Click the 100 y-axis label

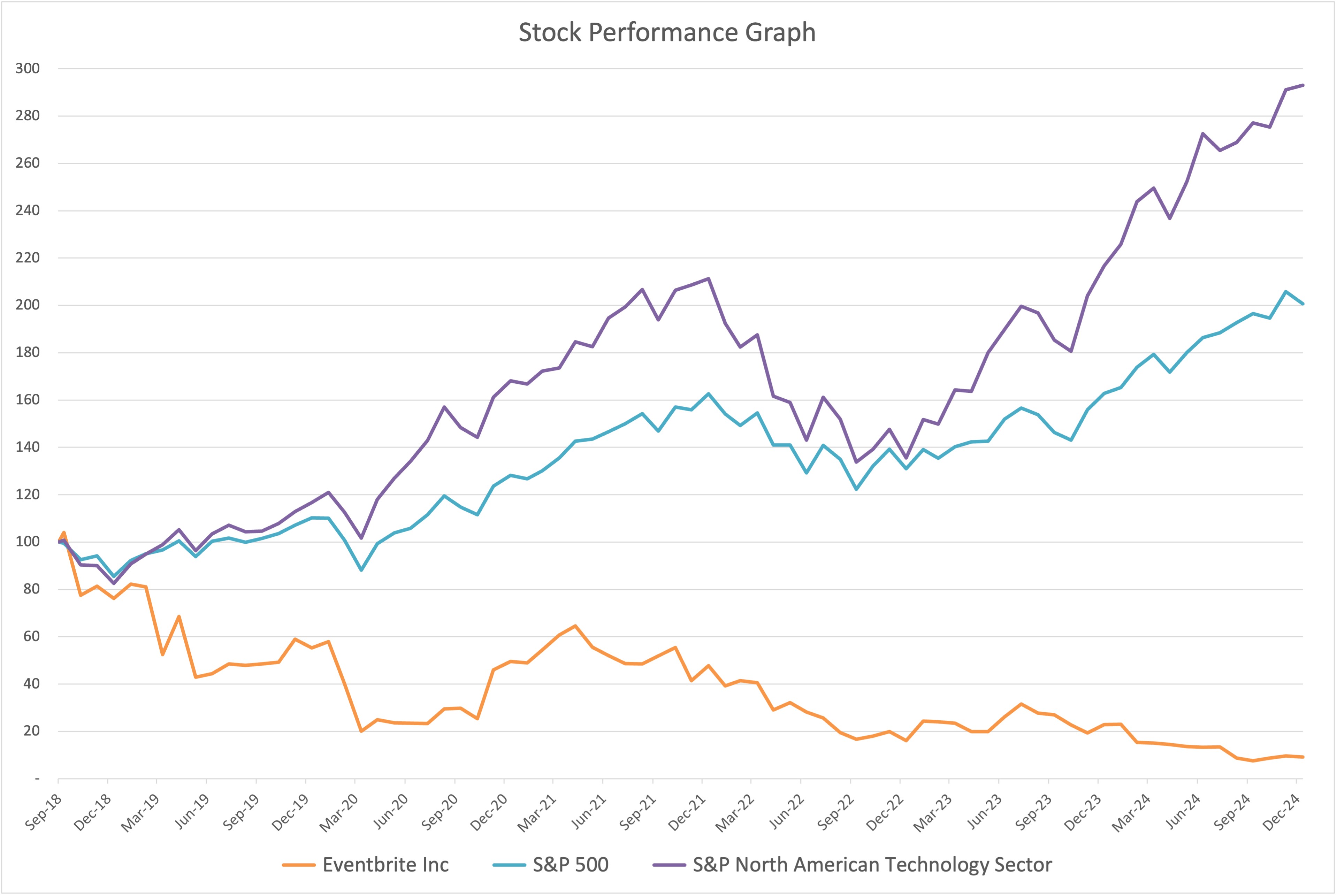tap(28, 542)
